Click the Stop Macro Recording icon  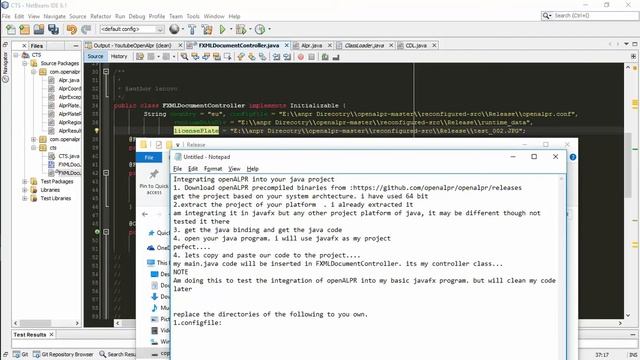(x=311, y=57)
